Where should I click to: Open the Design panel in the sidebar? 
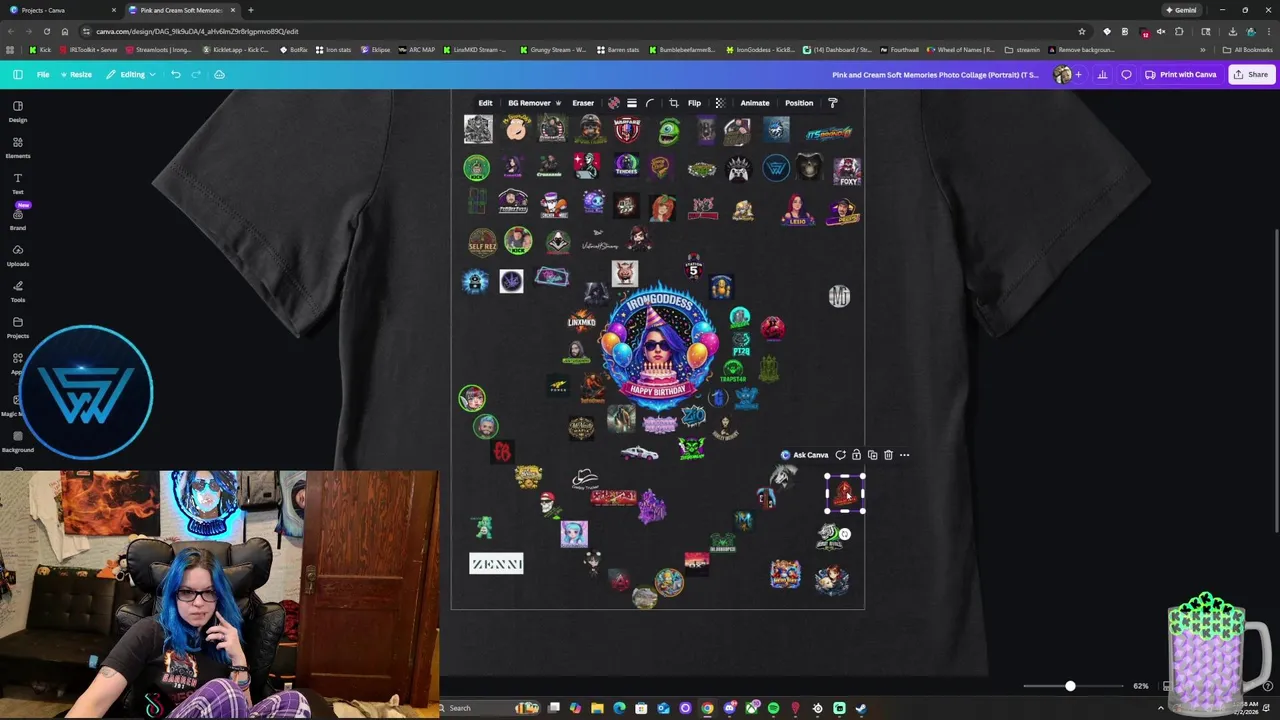pos(18,111)
